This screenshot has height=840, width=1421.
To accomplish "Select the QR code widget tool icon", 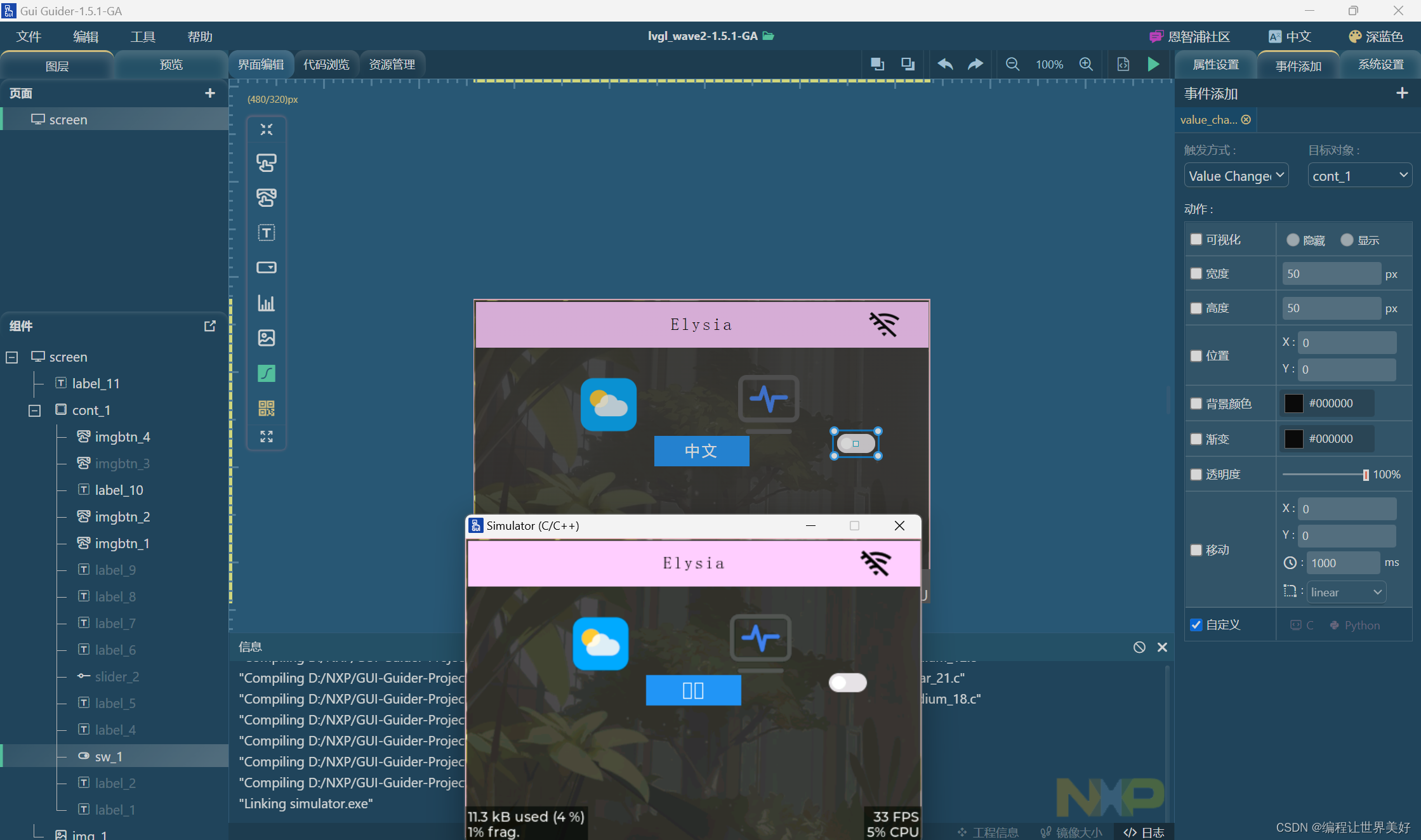I will (267, 408).
